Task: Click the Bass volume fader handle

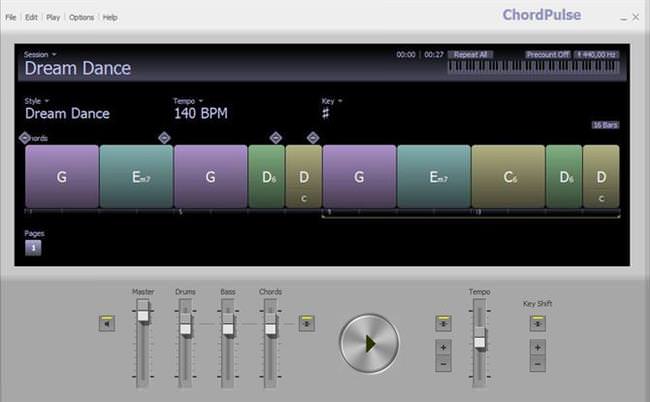Action: point(228,329)
